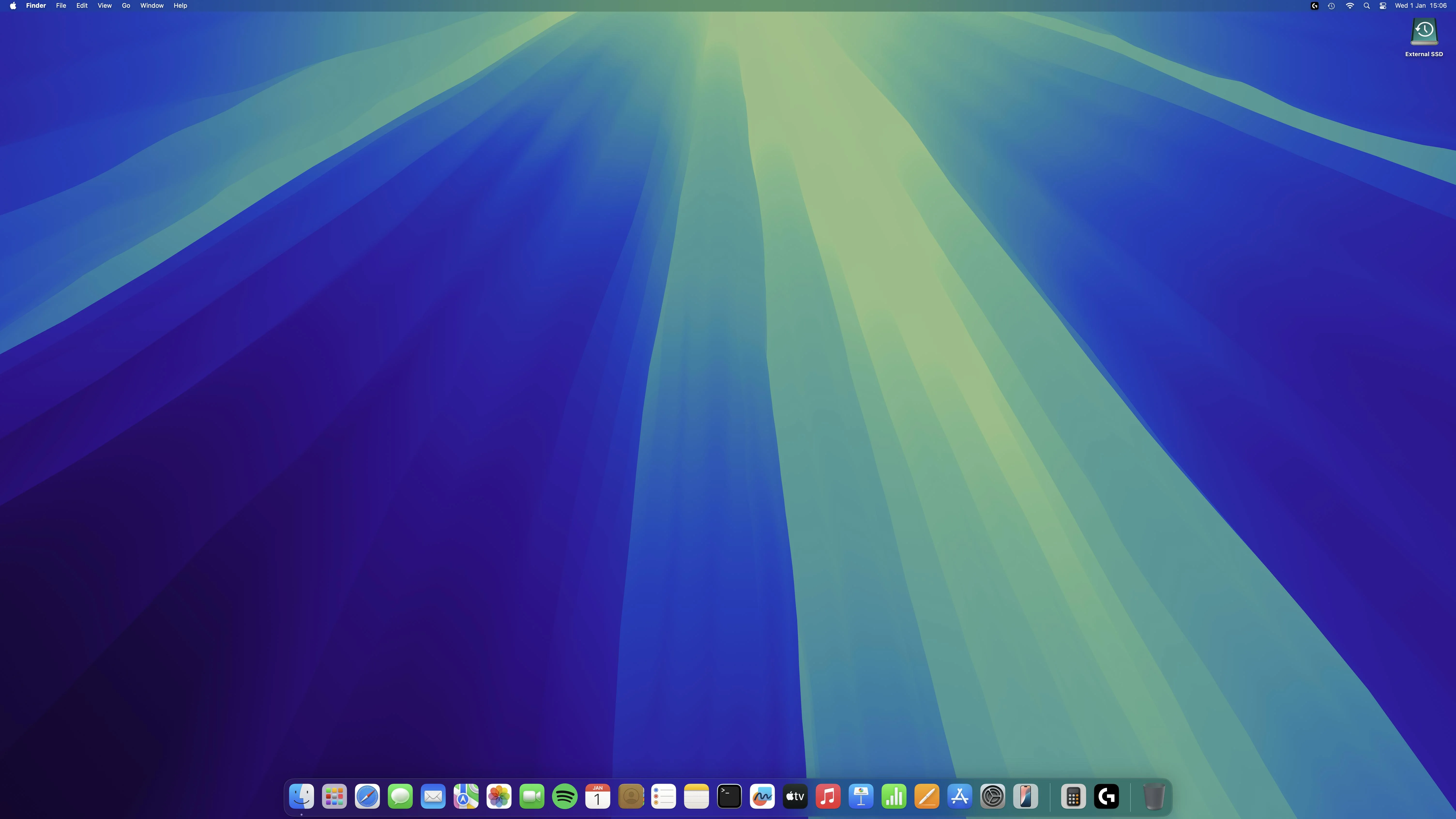Open the Go menu
1456x819 pixels.
(126, 6)
